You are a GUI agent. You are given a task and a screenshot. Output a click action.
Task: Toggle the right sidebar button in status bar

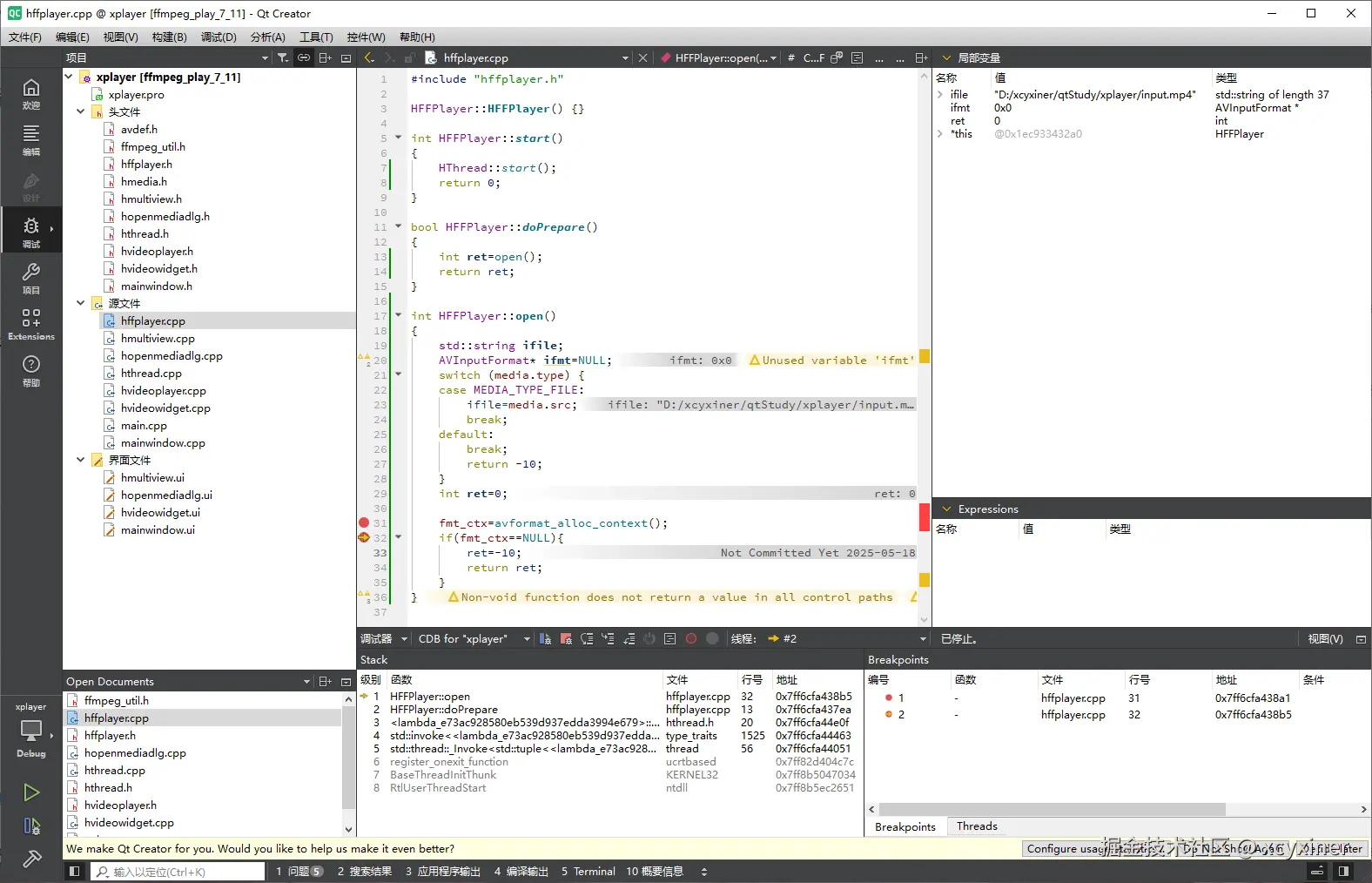pos(1343,872)
